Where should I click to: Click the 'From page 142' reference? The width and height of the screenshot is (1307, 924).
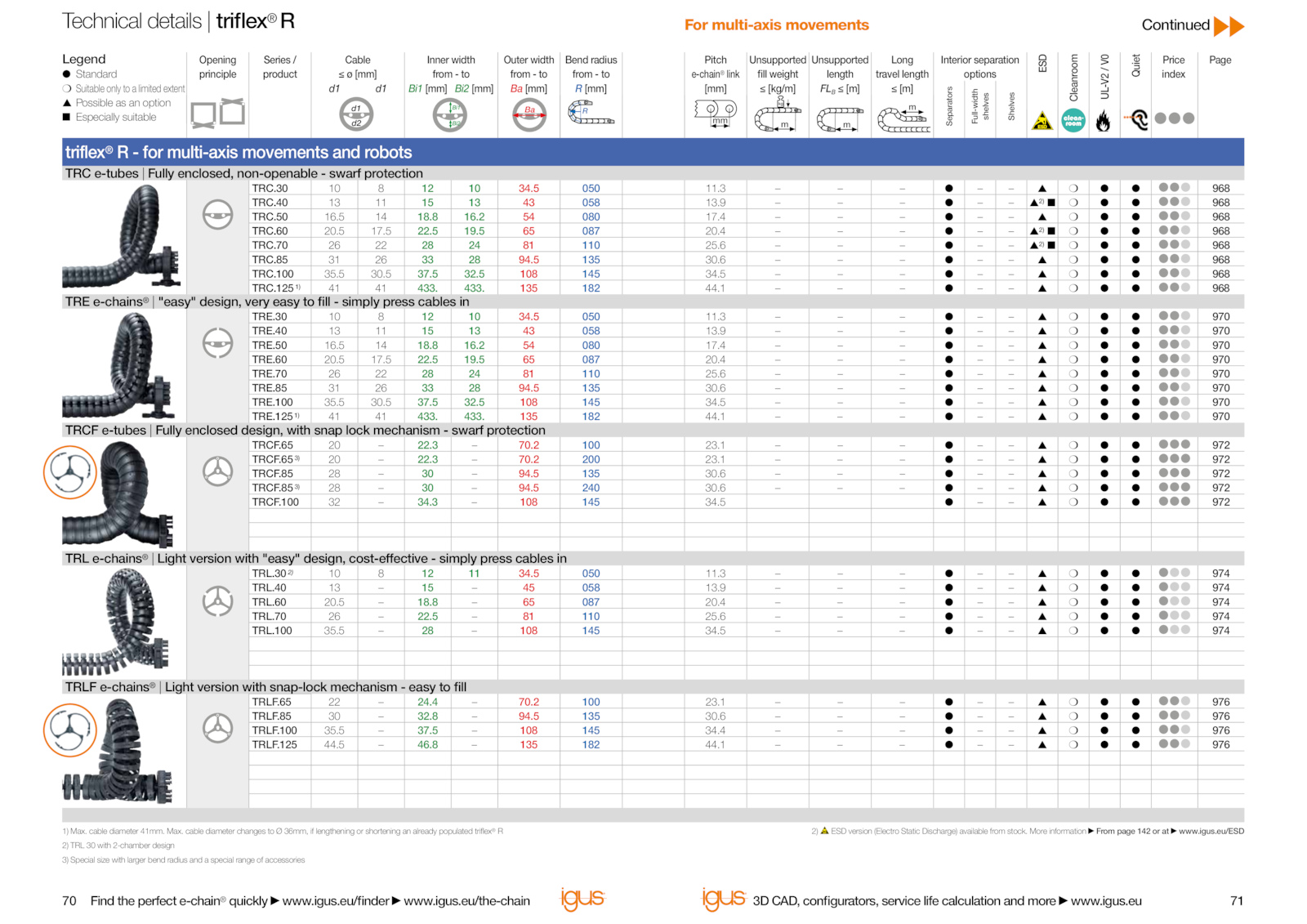pos(1123,832)
